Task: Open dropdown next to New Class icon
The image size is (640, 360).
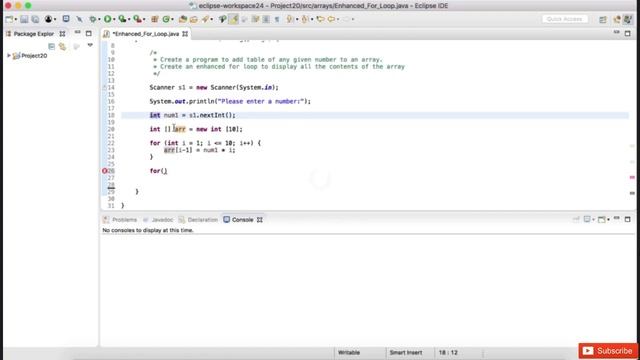Action: [172, 20]
